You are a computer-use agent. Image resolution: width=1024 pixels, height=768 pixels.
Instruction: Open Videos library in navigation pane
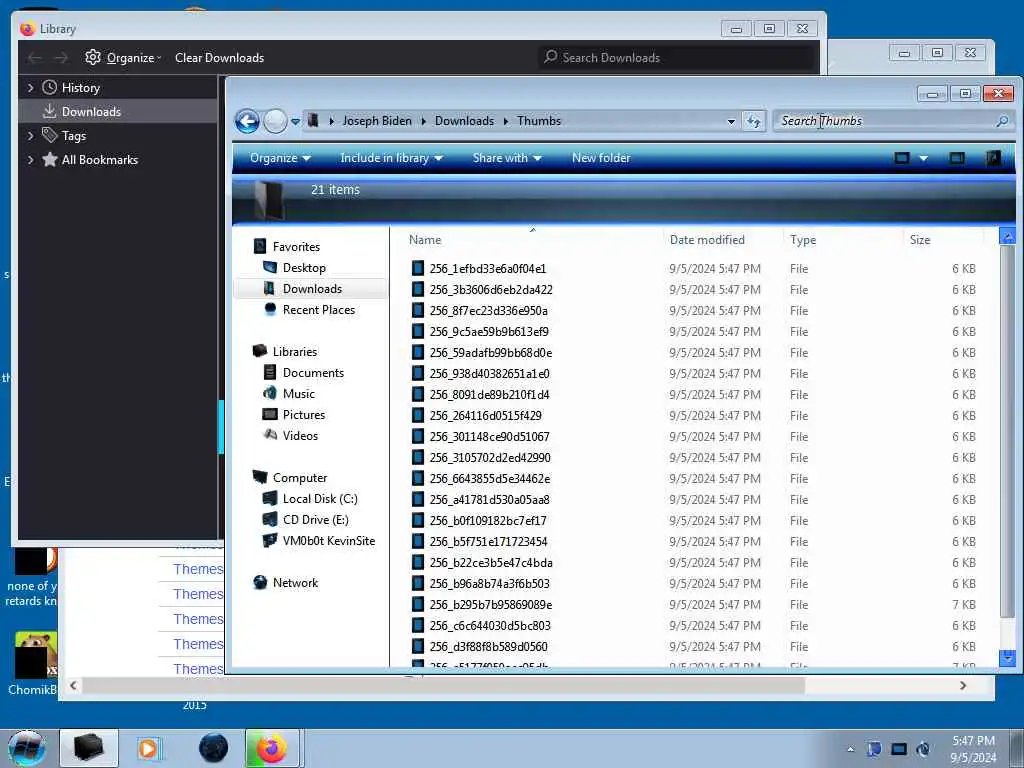300,436
